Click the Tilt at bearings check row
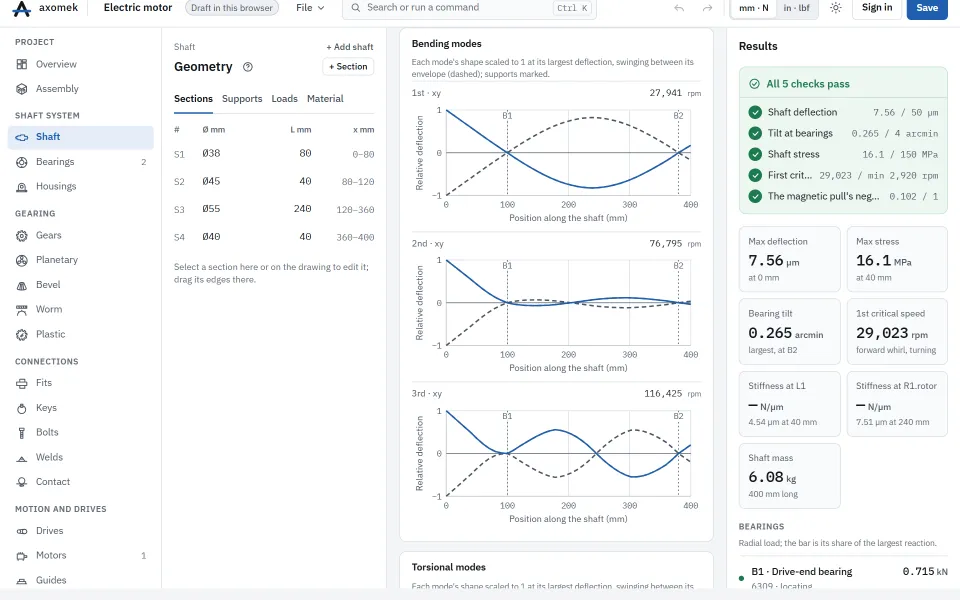 (x=843, y=133)
